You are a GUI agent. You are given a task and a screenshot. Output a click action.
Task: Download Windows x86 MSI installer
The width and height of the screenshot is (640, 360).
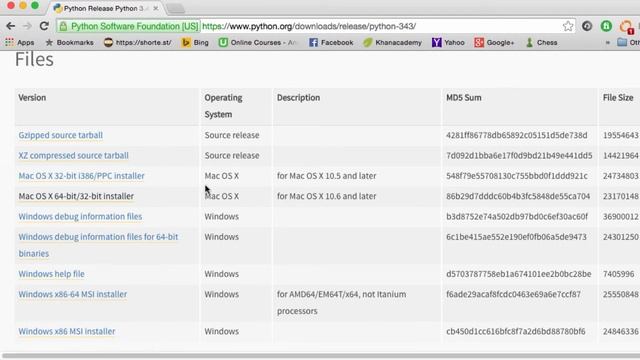click(67, 331)
